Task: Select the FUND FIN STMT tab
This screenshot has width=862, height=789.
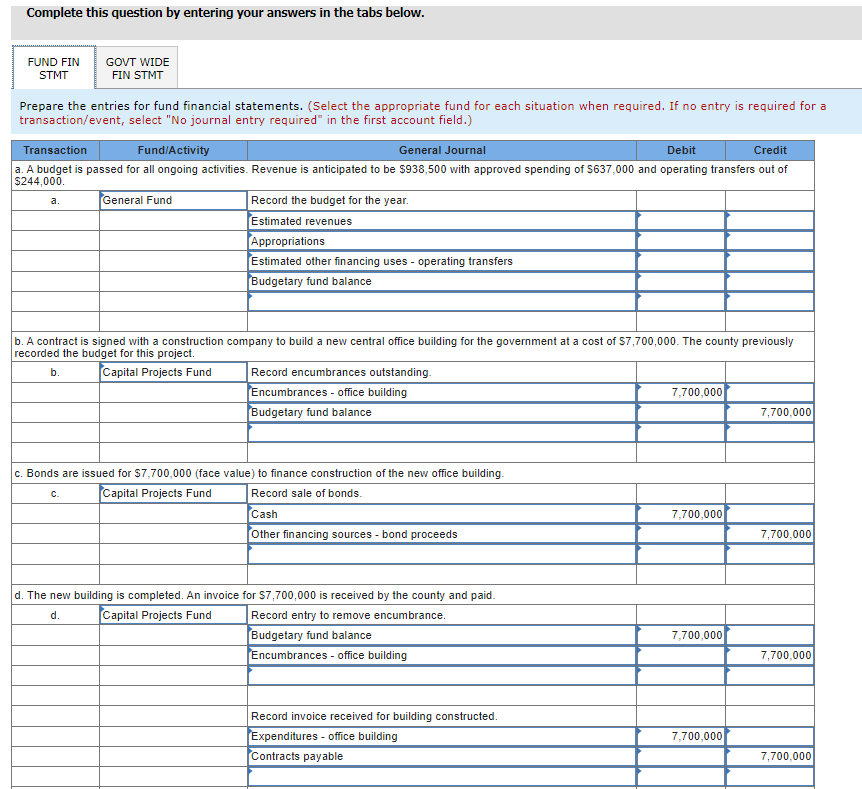Action: (x=53, y=68)
